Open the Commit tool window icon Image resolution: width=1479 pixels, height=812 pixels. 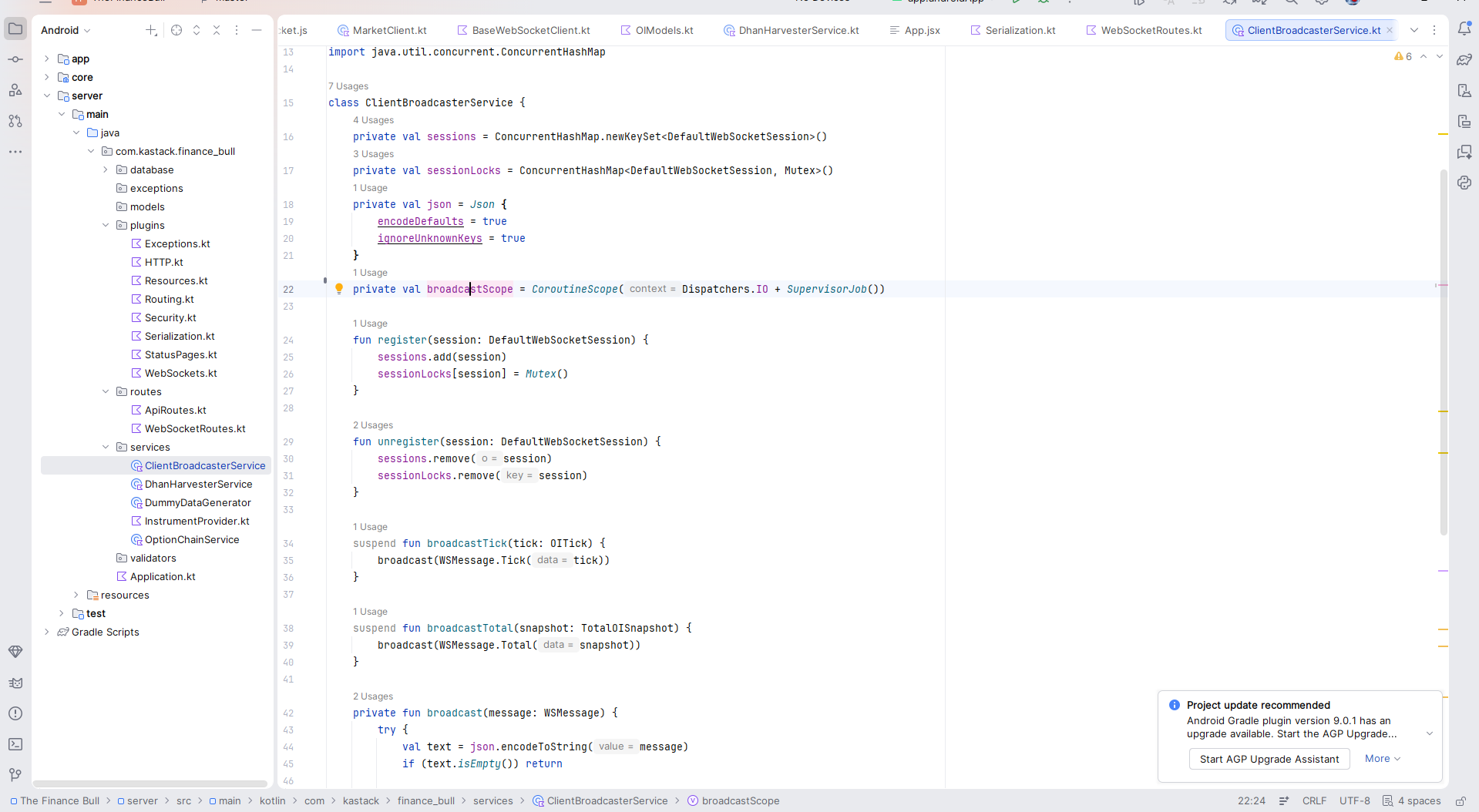15,59
